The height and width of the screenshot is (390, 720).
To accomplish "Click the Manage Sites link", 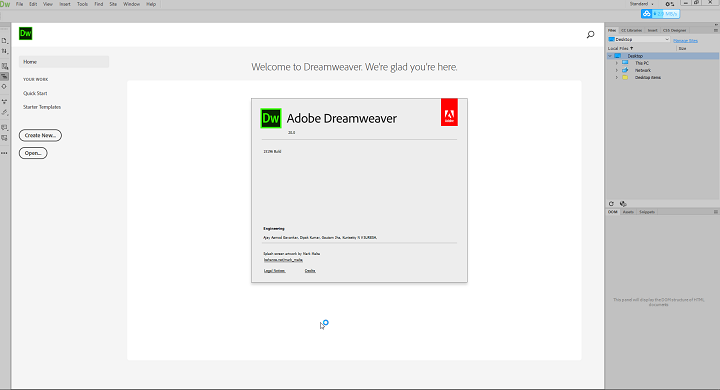I will (x=685, y=40).
